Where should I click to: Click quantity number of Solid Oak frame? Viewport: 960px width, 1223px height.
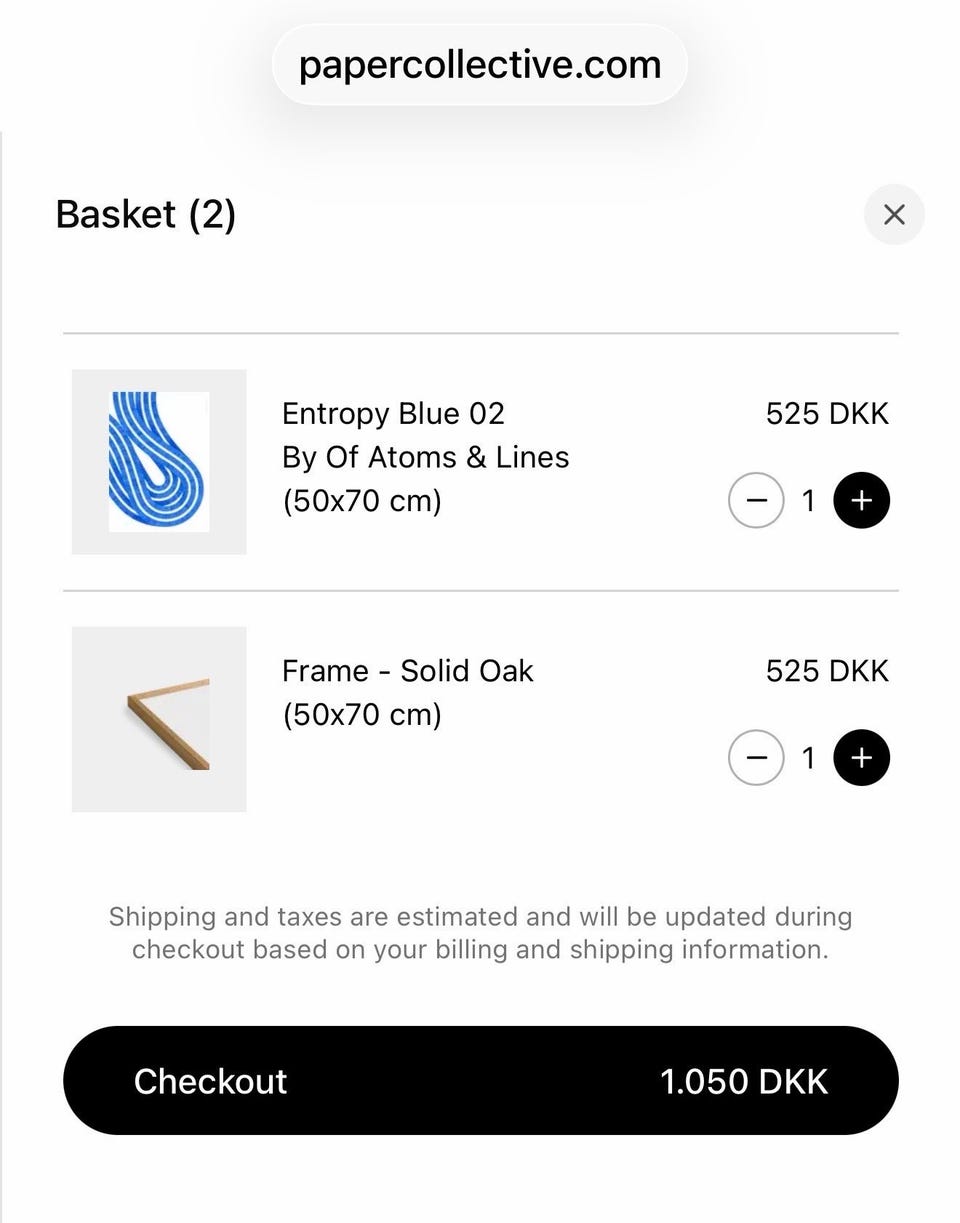click(x=808, y=758)
